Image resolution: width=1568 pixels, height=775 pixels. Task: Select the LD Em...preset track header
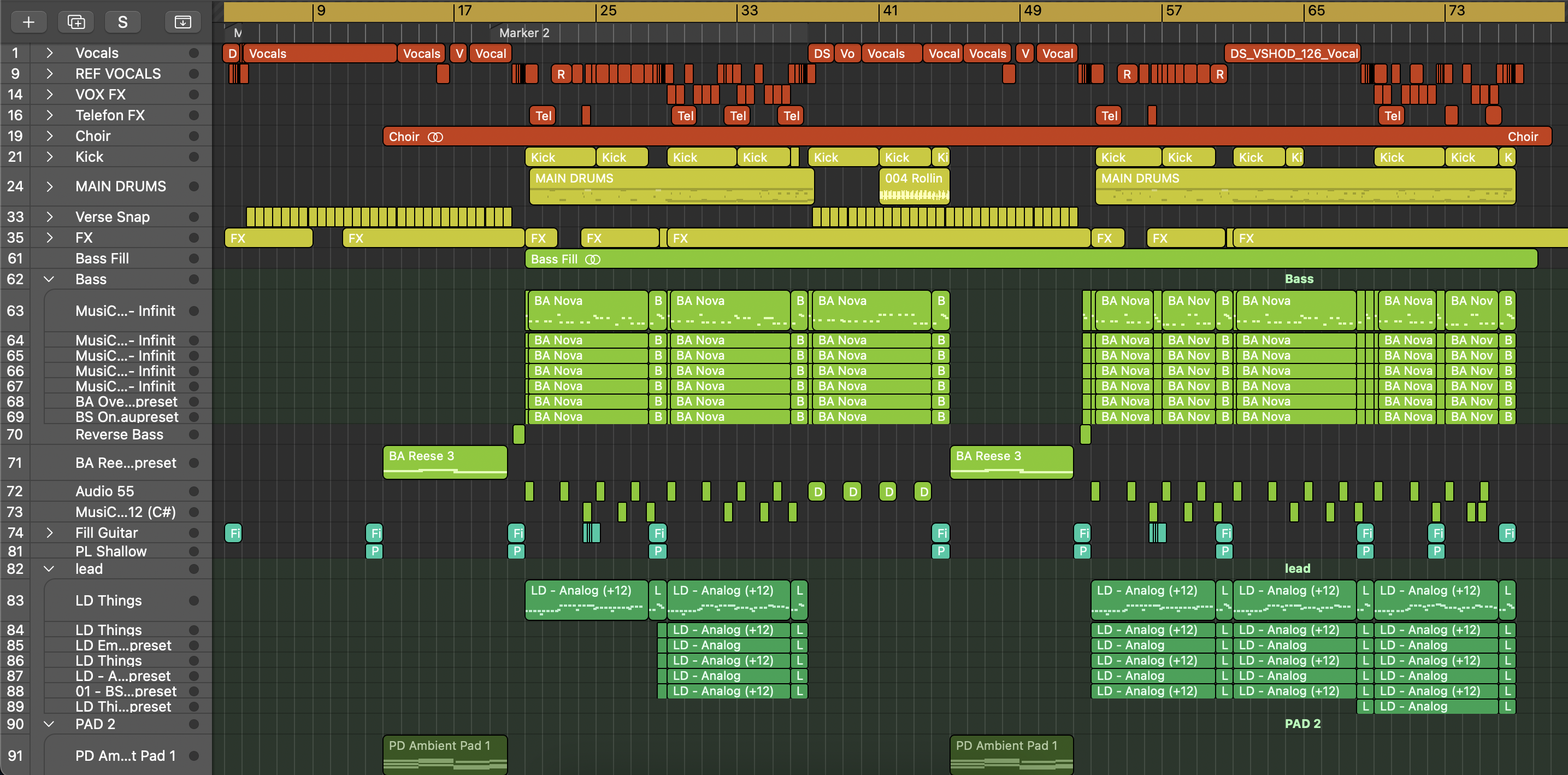[x=106, y=645]
